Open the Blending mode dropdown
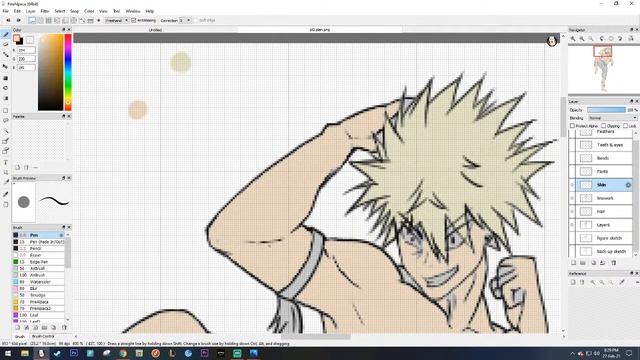Viewport: 640px width, 360px height. pyautogui.click(x=612, y=118)
